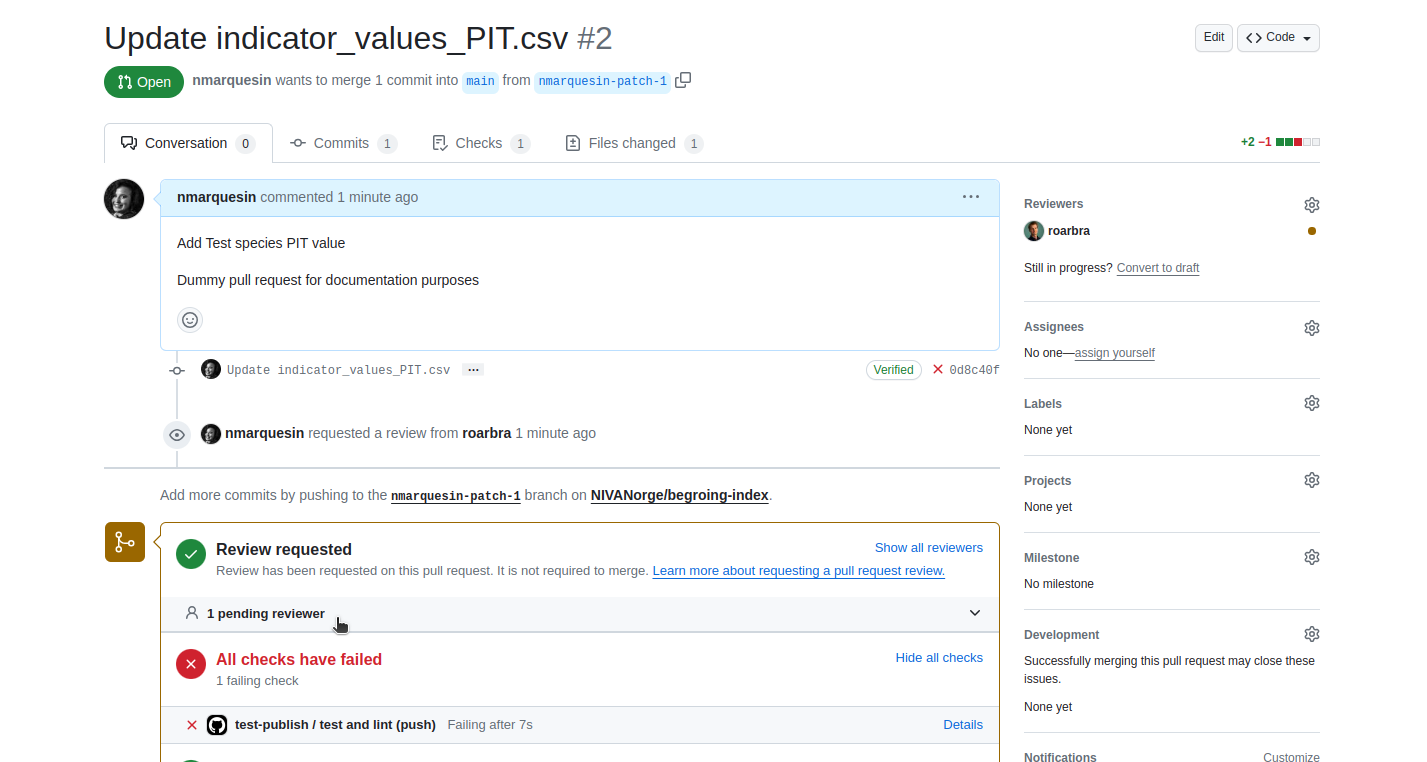Click red X icon on test-publish check row

pos(192,725)
